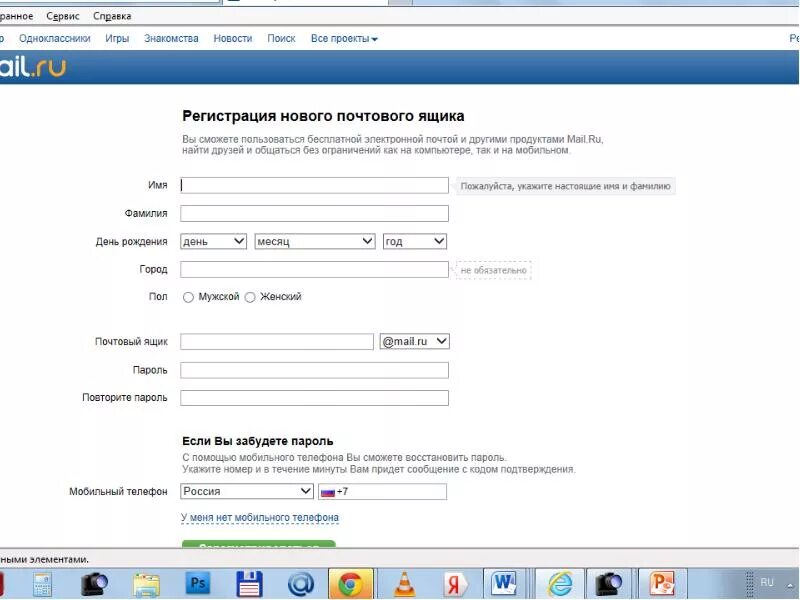This screenshot has width=800, height=600.
Task: Open File Explorer folder in taskbar
Action: tap(146, 584)
